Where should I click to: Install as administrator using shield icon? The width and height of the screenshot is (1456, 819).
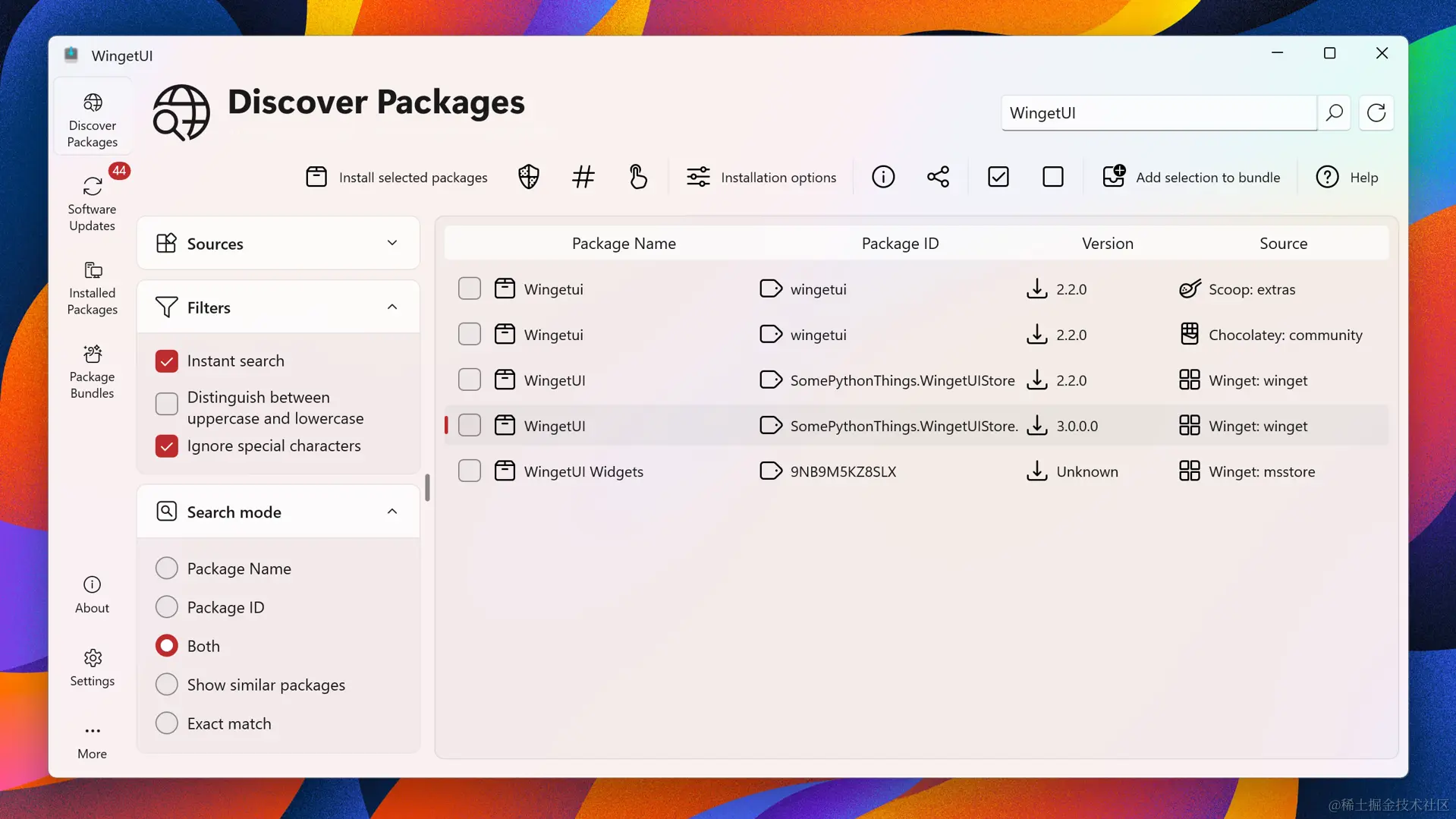529,177
